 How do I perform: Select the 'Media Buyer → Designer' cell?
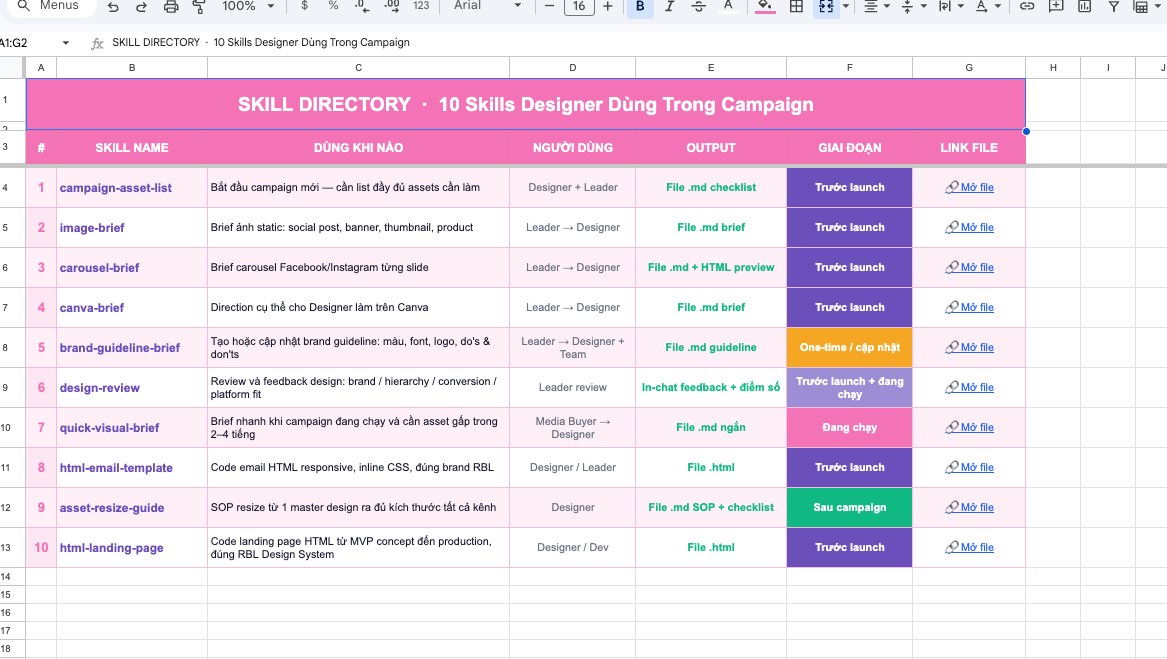tap(572, 427)
